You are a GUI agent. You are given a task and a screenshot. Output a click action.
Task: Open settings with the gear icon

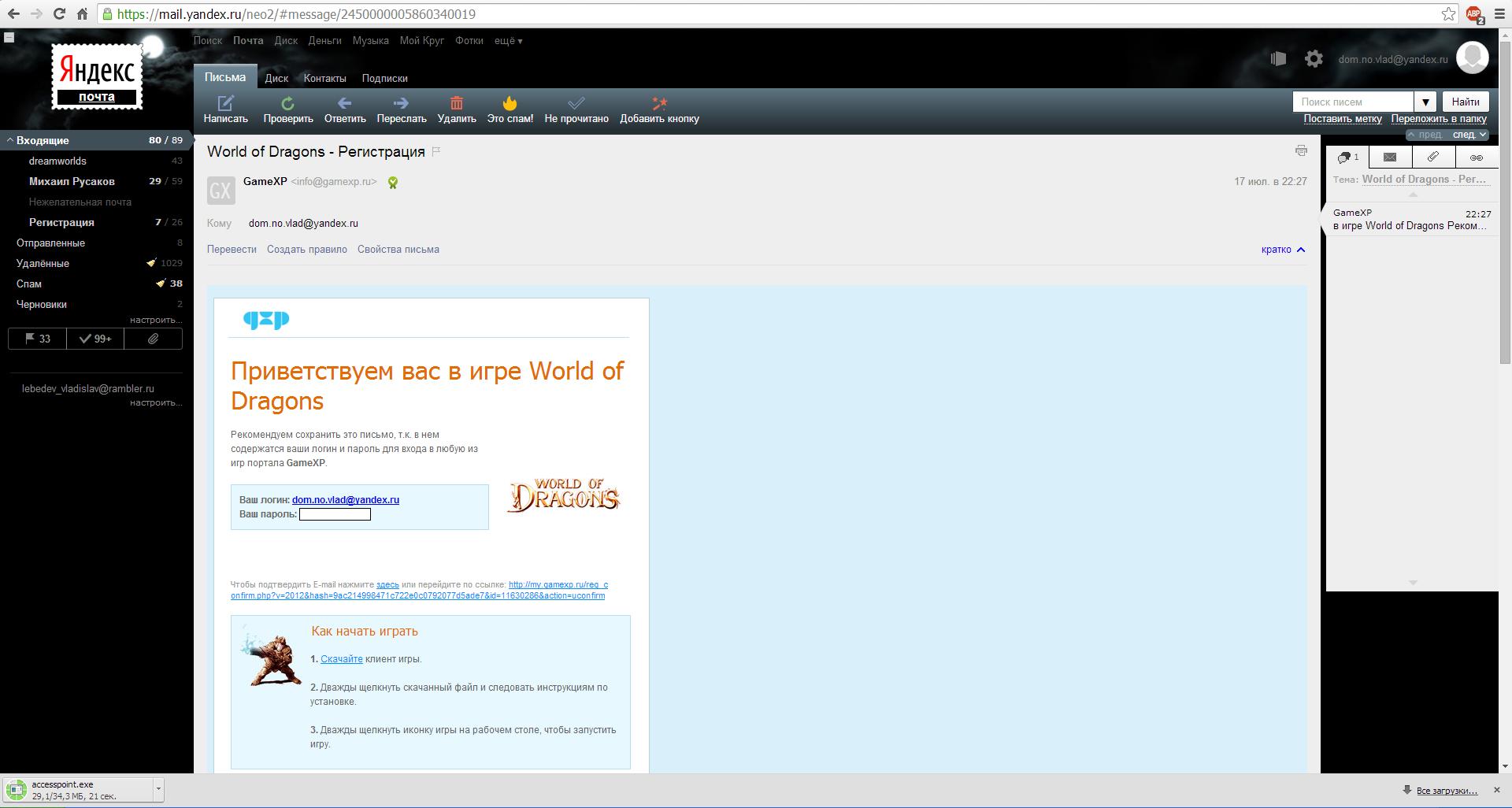1314,59
